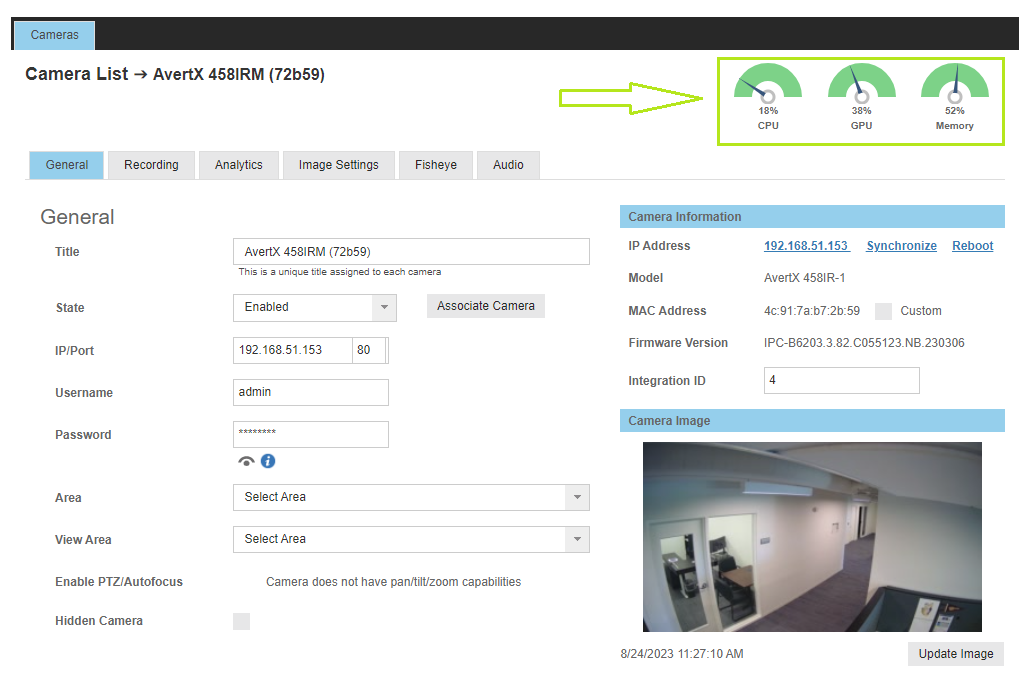Click the Memory usage gauge
The width and height of the screenshot is (1027, 686).
point(954,88)
